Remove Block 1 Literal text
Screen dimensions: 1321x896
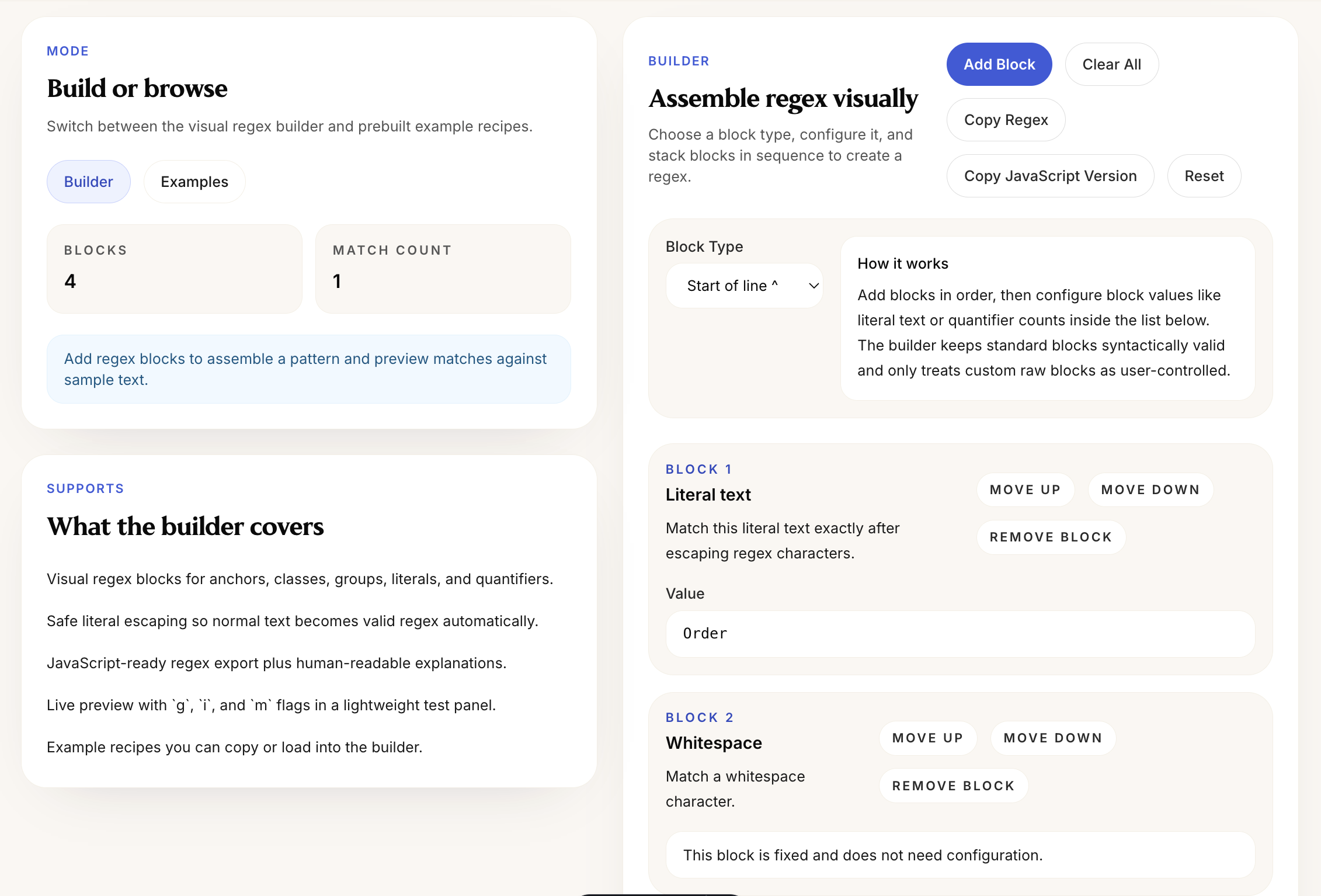coord(1051,537)
